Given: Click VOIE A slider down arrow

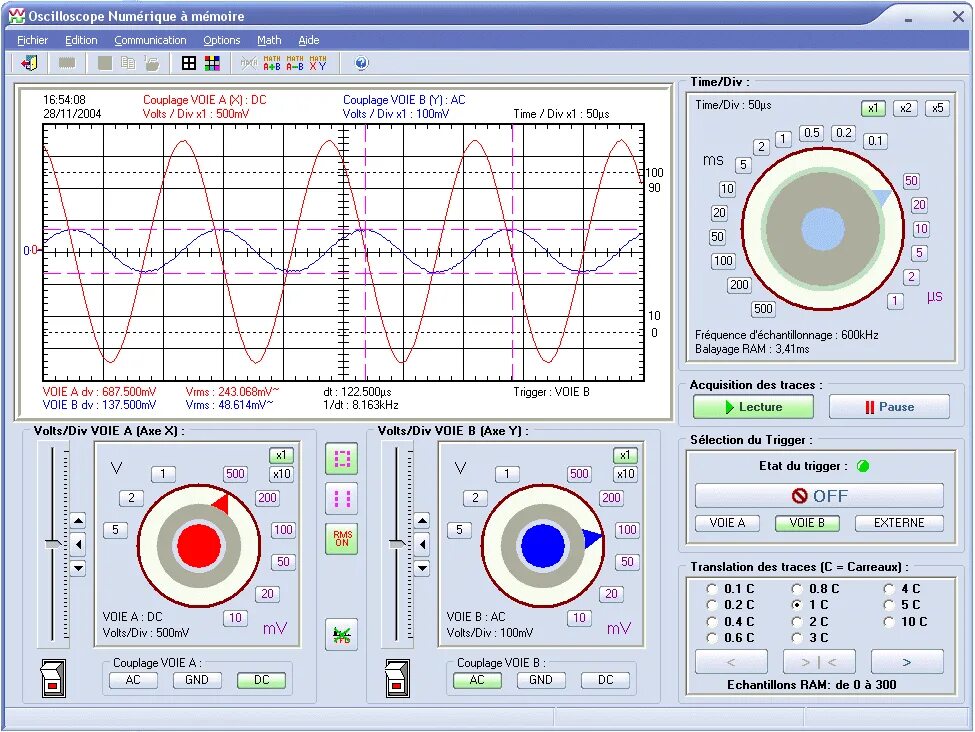Looking at the screenshot, I should [78, 568].
